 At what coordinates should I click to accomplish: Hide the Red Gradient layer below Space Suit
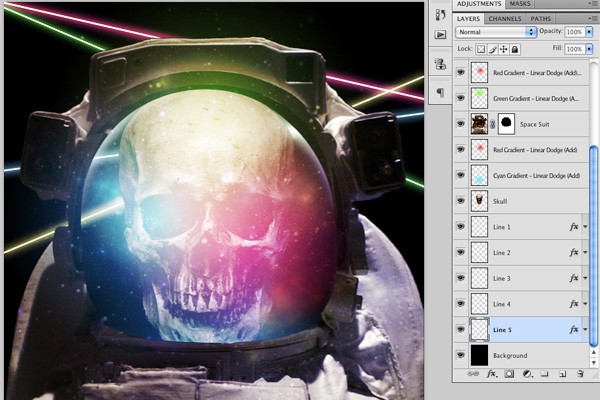461,149
